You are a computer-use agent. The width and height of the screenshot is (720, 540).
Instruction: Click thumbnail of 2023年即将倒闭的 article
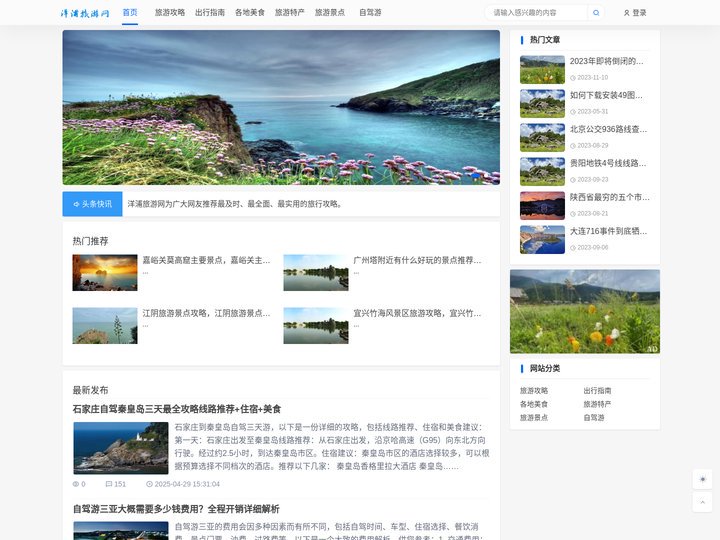point(542,69)
